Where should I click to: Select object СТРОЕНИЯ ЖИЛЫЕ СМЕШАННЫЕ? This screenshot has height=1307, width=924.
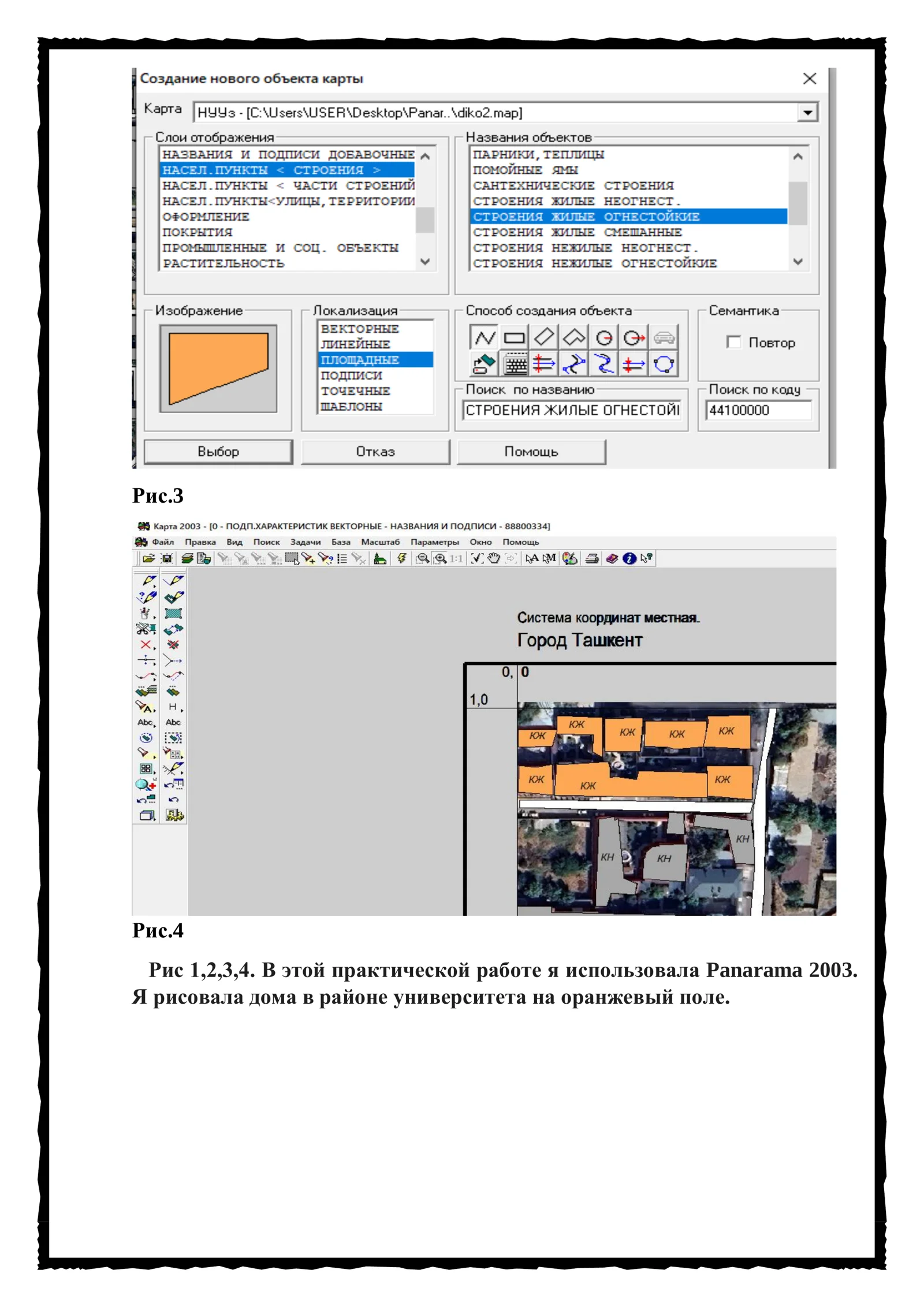coord(629,232)
